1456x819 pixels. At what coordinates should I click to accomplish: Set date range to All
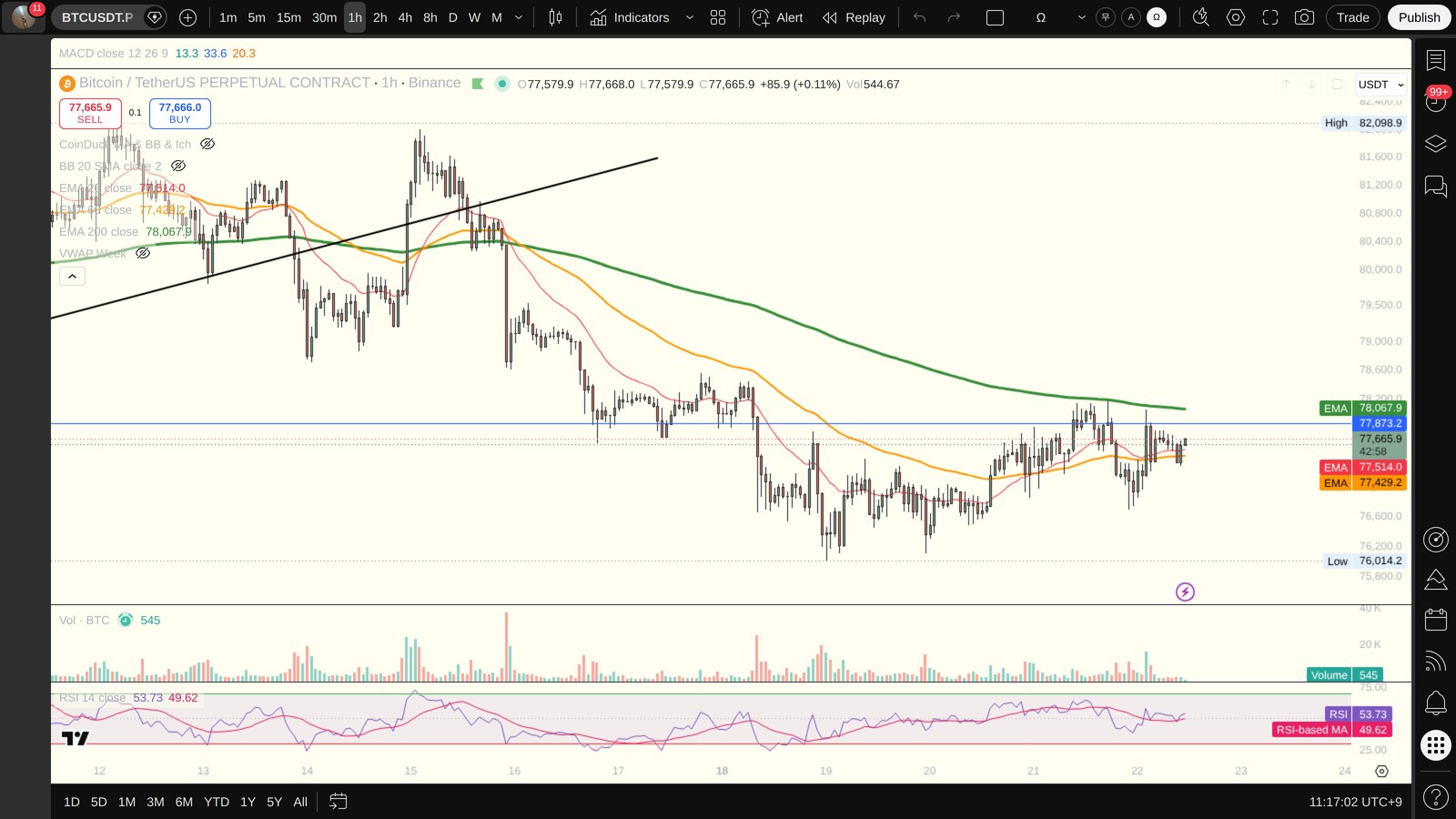pyautogui.click(x=300, y=802)
